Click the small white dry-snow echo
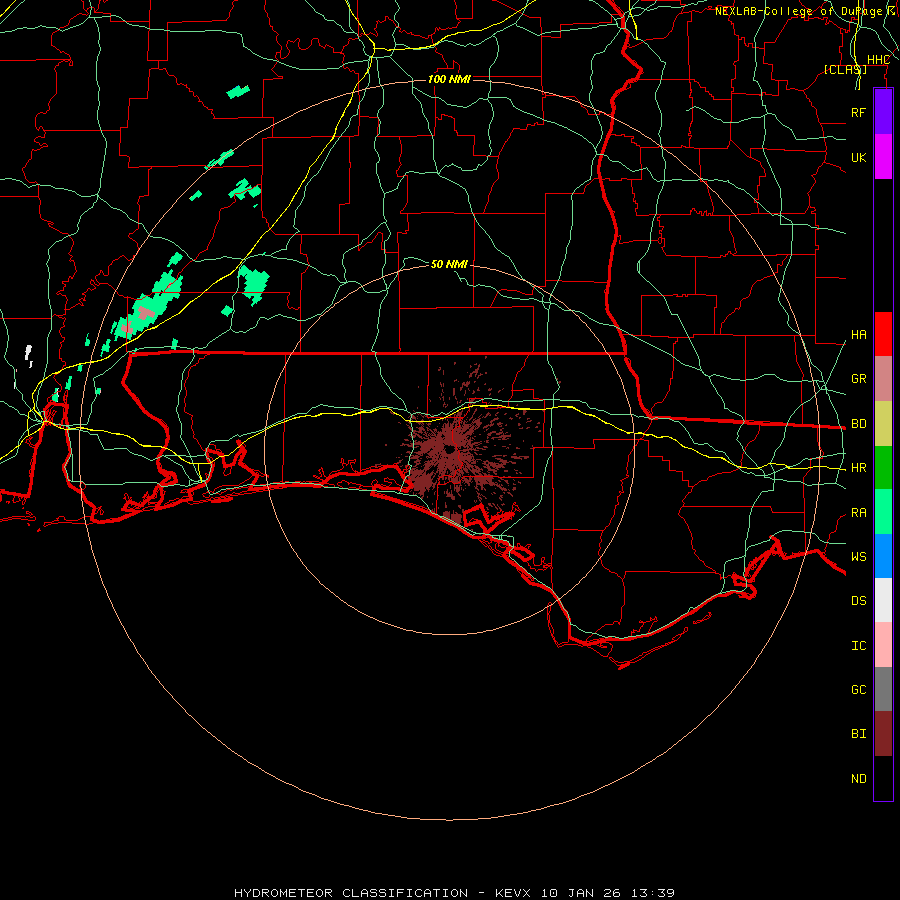The image size is (900, 900). [28, 354]
